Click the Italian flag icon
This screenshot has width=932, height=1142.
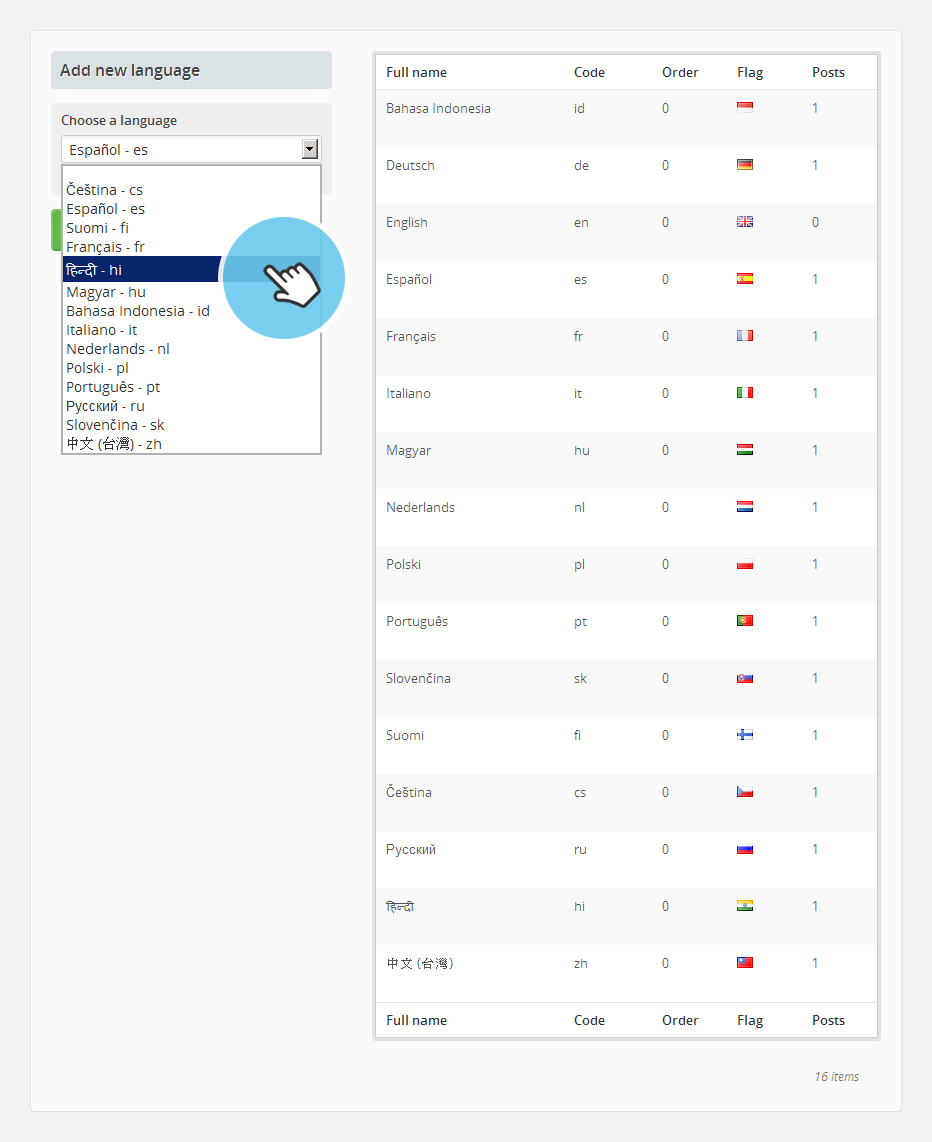(x=744, y=393)
